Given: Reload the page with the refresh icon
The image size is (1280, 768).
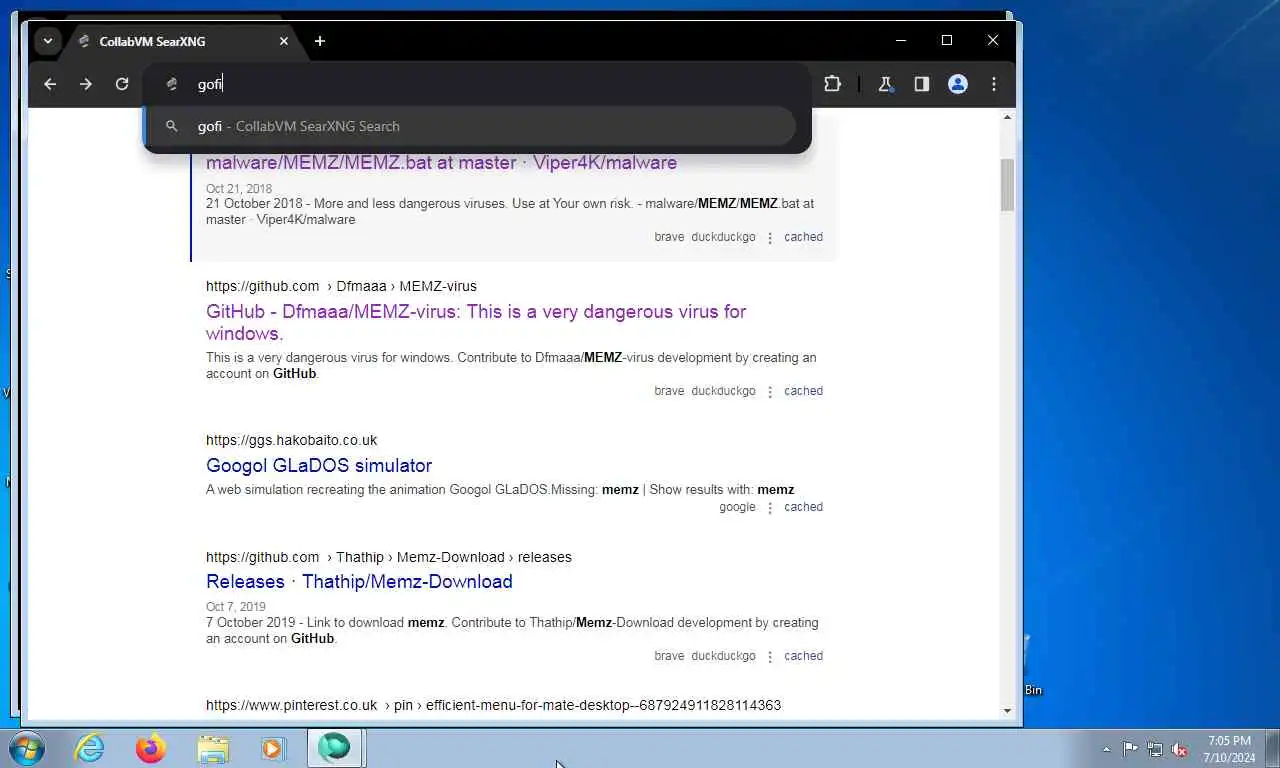Looking at the screenshot, I should (x=122, y=84).
